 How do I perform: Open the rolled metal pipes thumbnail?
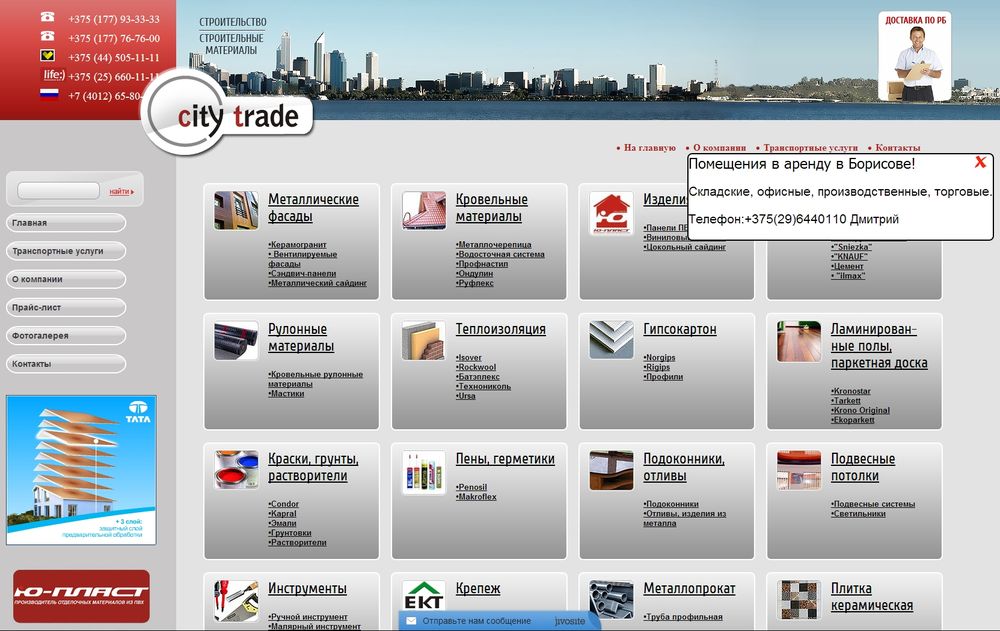click(611, 600)
